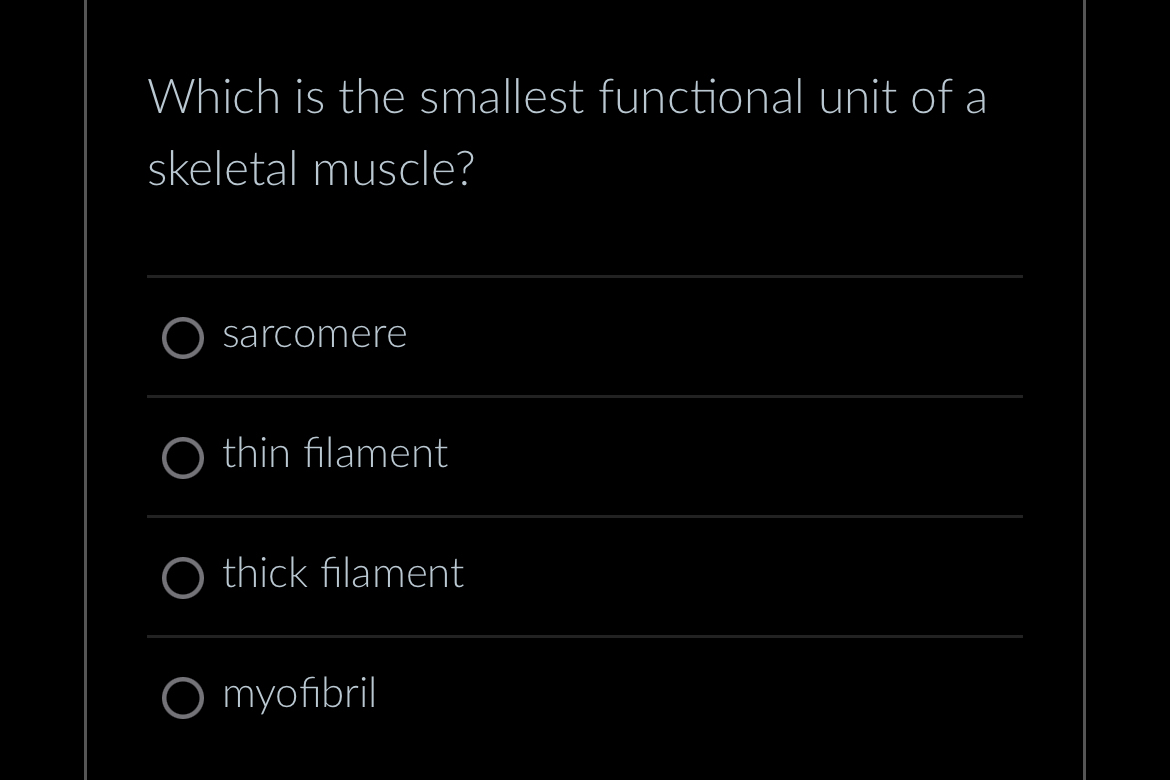The height and width of the screenshot is (780, 1170).
Task: Click the divider line below the question
Action: (585, 276)
